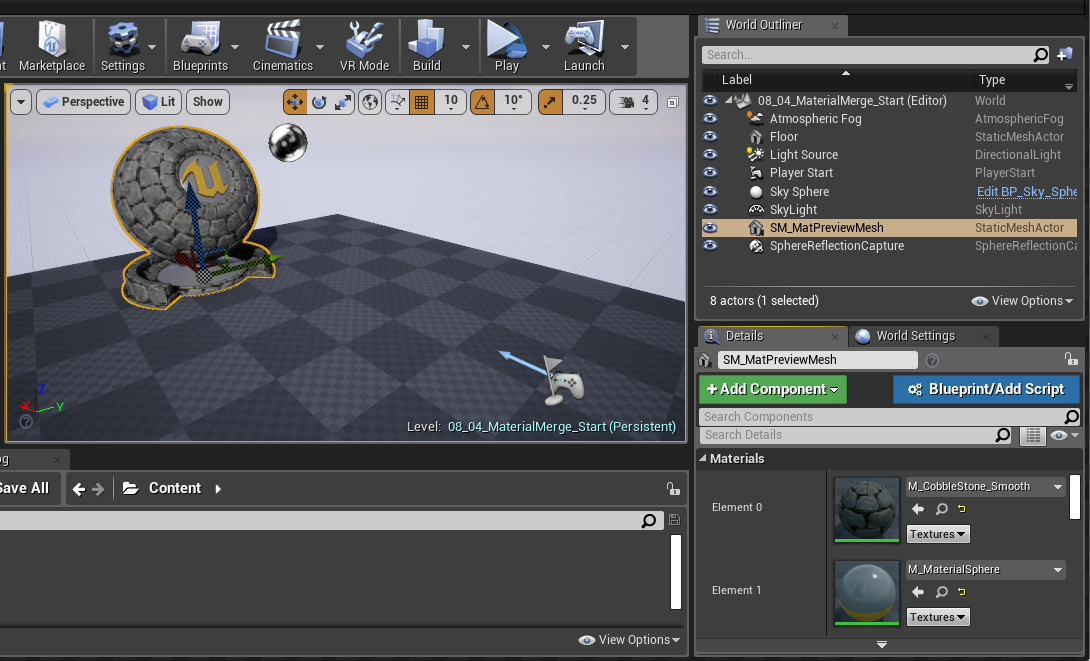This screenshot has width=1090, height=661.
Task: Open rotation snap 10° dropdown
Action: [513, 102]
